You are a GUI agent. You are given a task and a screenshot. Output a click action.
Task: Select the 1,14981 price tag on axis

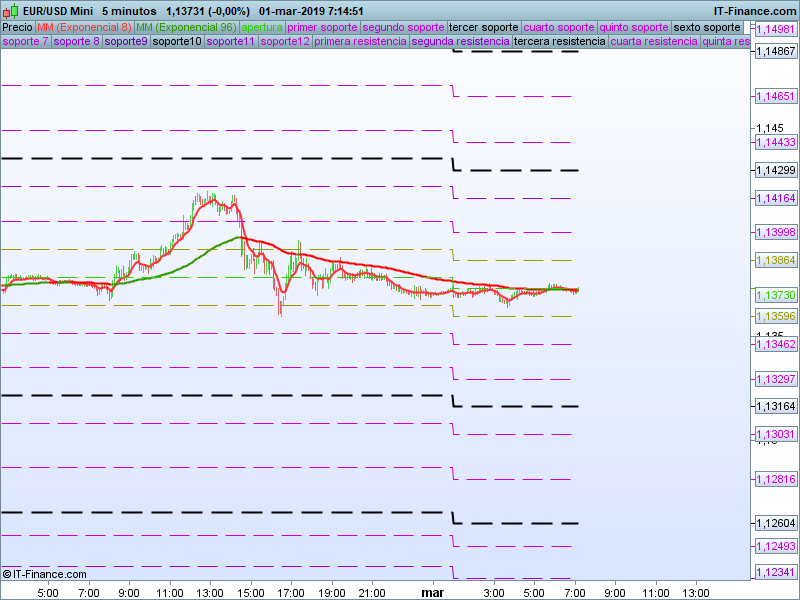point(775,29)
